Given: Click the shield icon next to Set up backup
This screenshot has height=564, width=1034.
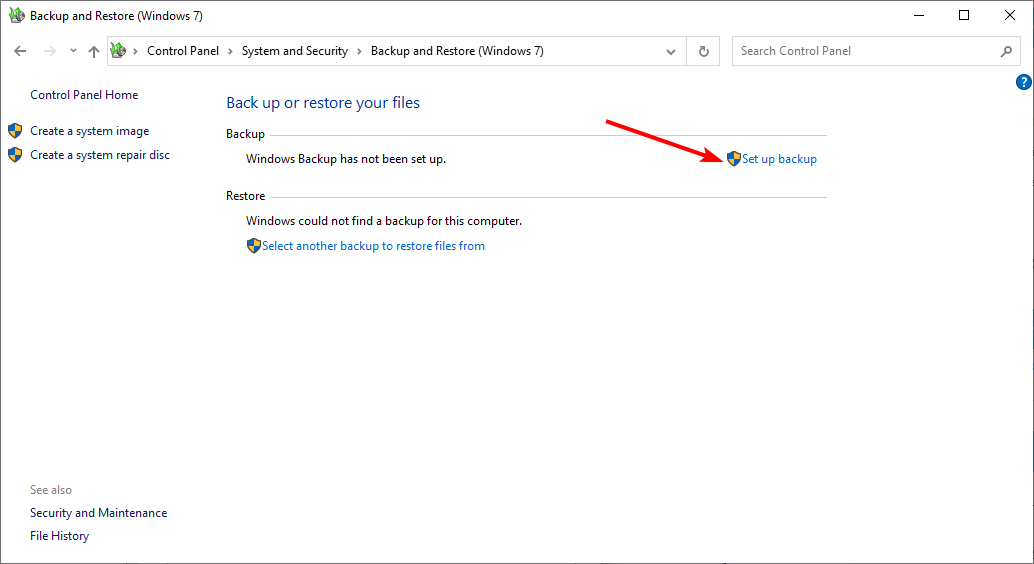Looking at the screenshot, I should tap(734, 158).
